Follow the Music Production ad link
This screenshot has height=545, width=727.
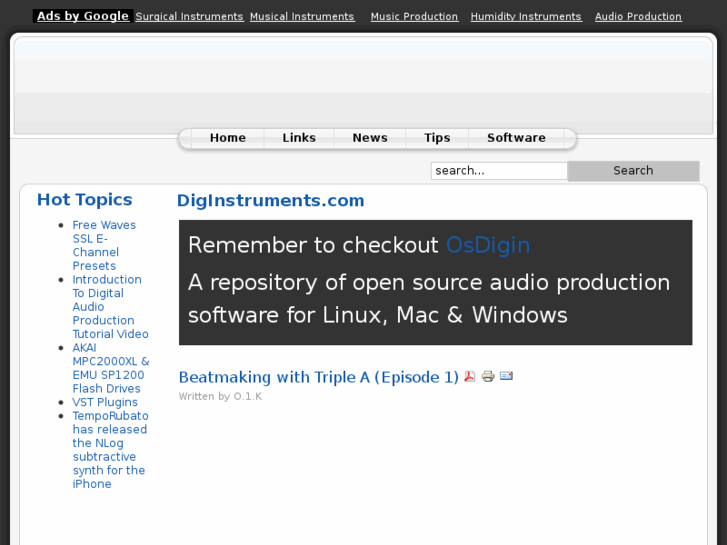coord(414,17)
